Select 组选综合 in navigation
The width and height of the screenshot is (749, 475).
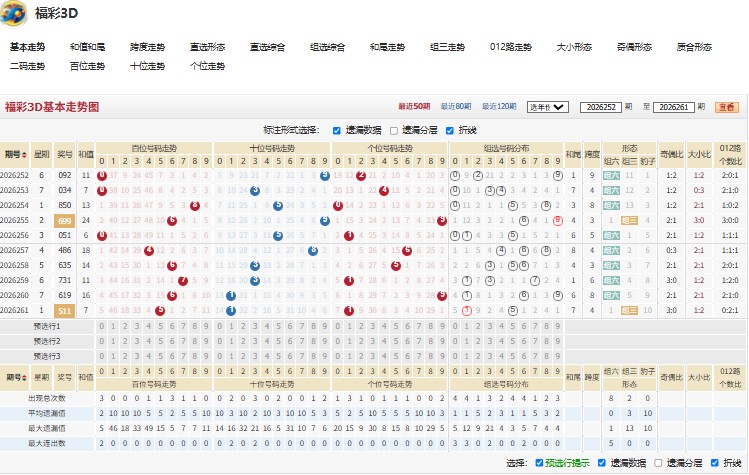[327, 47]
